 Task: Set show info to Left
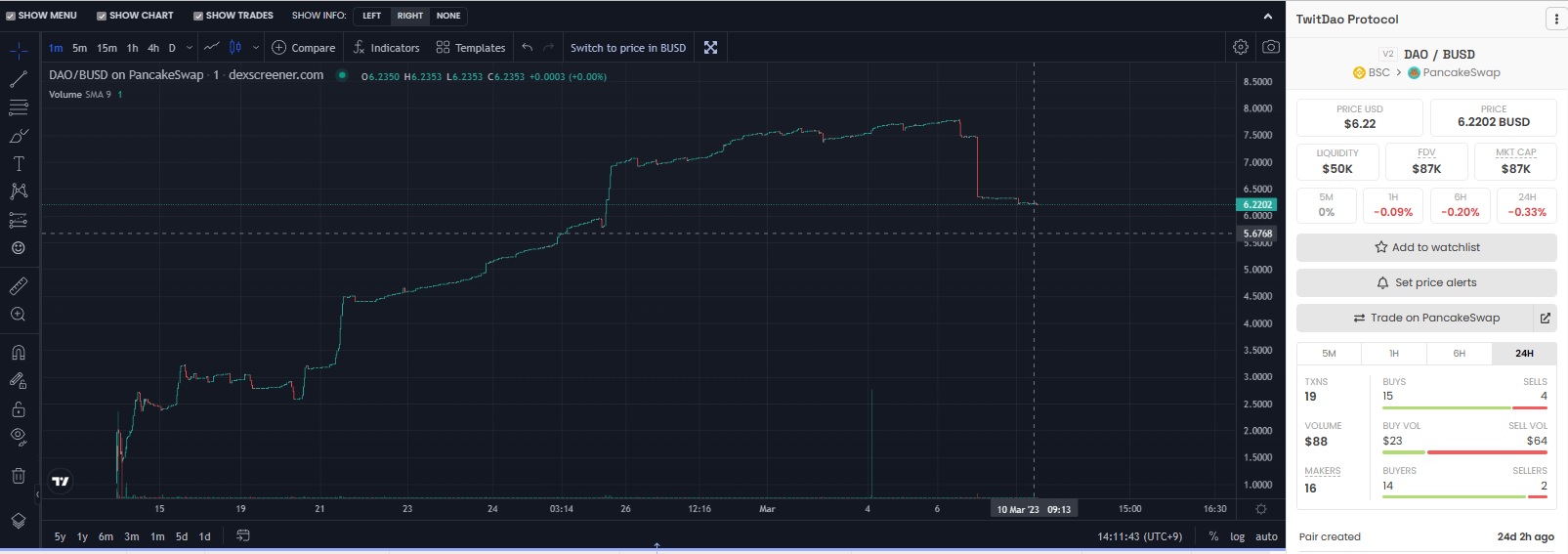click(x=372, y=16)
